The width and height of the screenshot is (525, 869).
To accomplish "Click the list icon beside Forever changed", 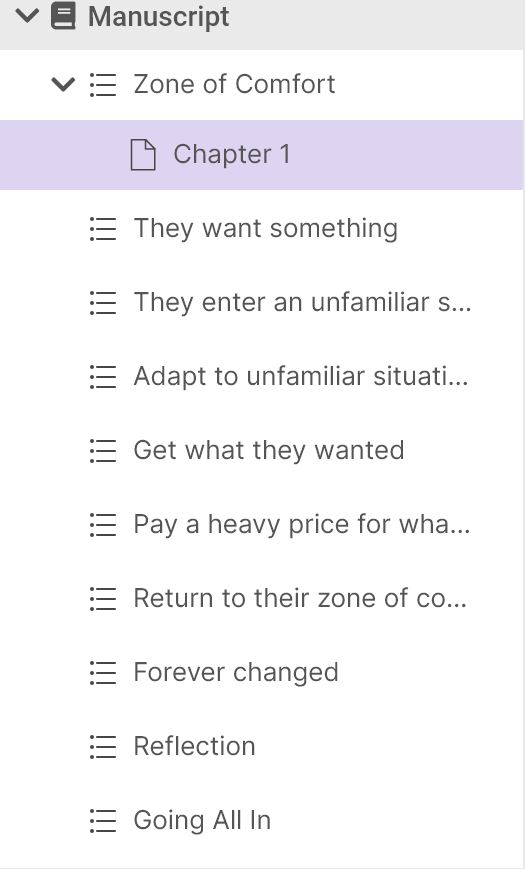I will coord(103,673).
